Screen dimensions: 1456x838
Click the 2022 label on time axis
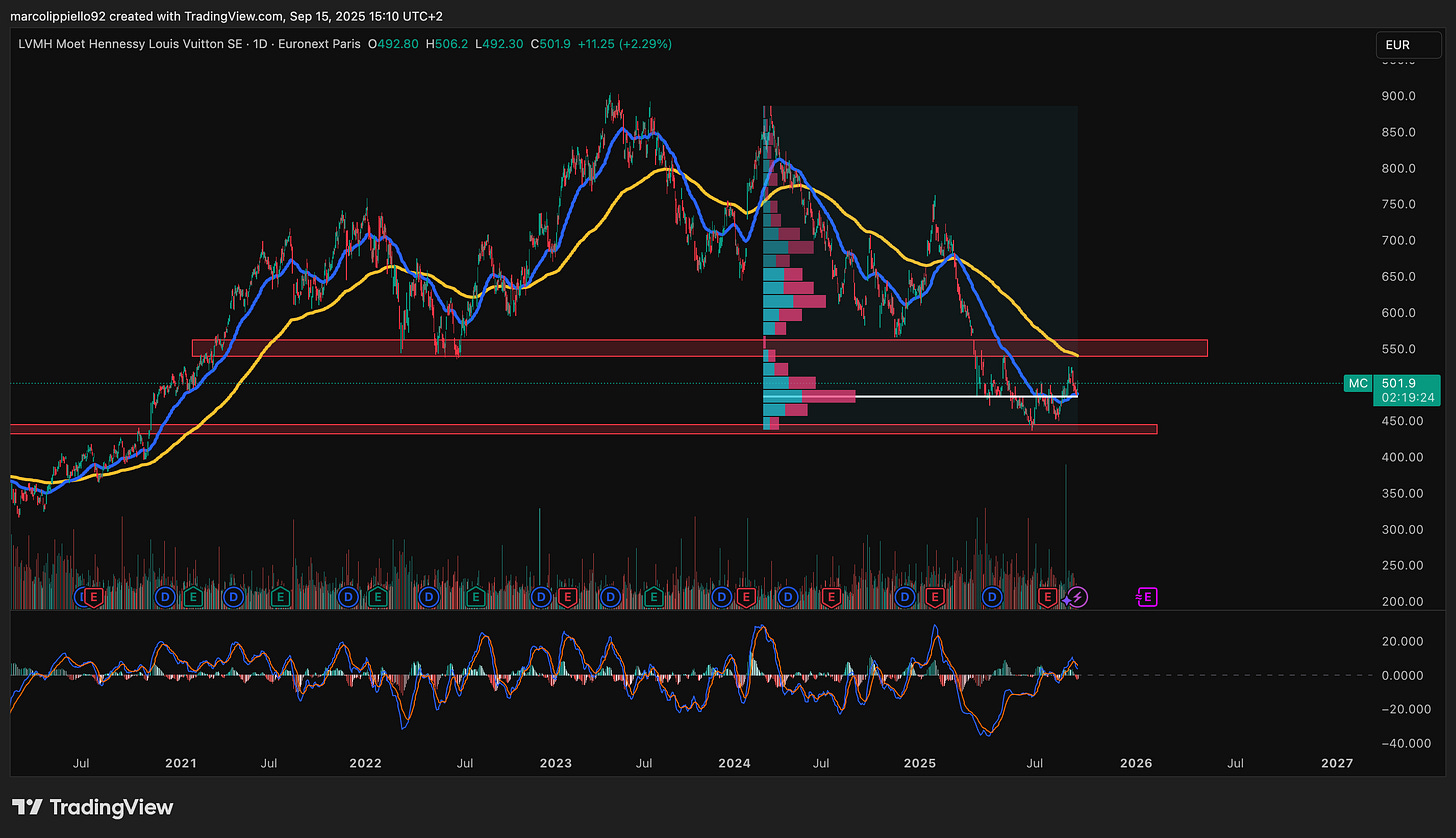click(x=365, y=763)
